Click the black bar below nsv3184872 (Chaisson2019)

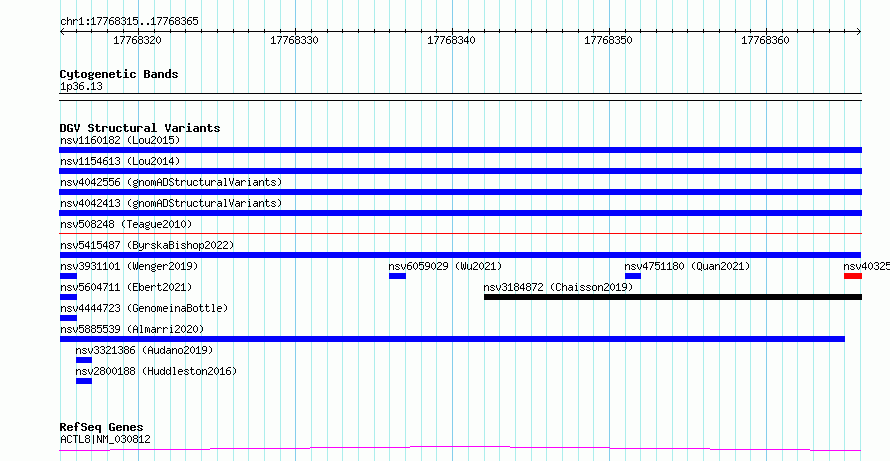pyautogui.click(x=673, y=297)
